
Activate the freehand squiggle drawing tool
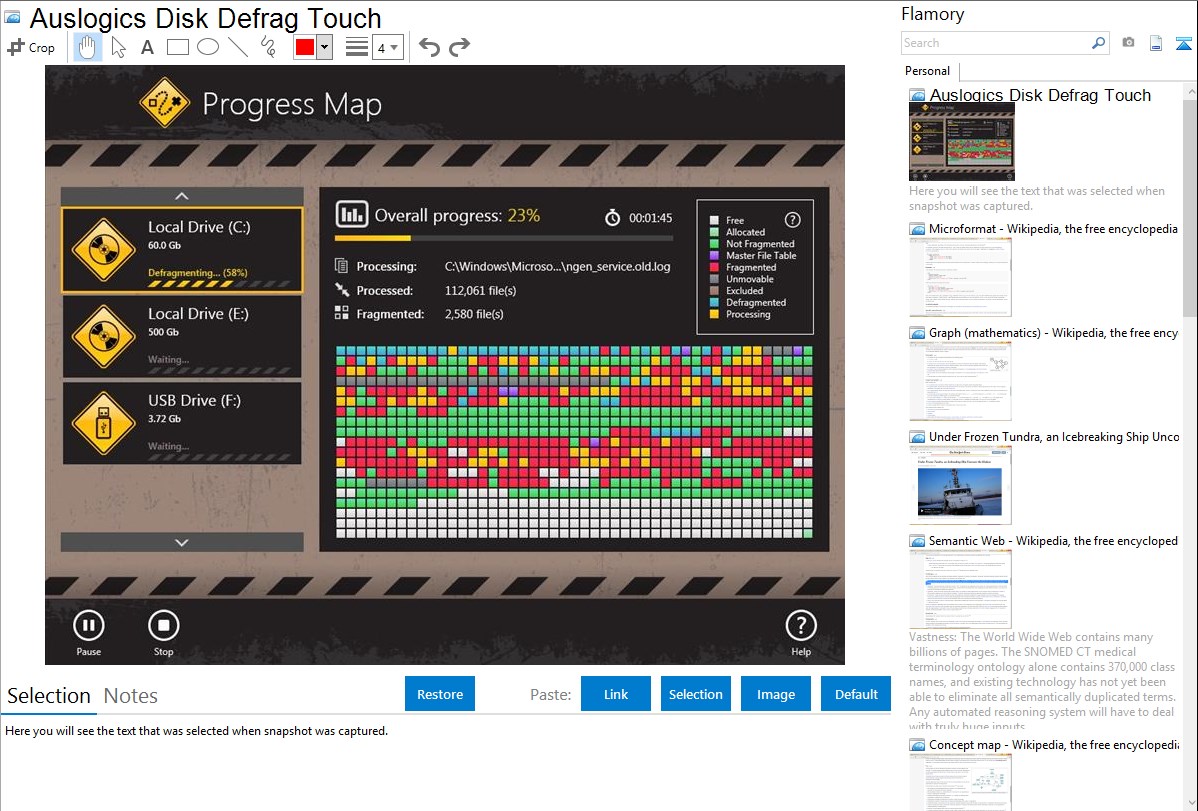coord(268,47)
